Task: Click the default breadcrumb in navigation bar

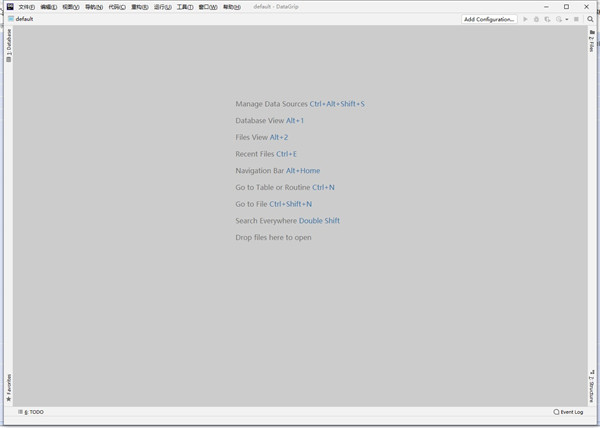Action: click(x=24, y=19)
